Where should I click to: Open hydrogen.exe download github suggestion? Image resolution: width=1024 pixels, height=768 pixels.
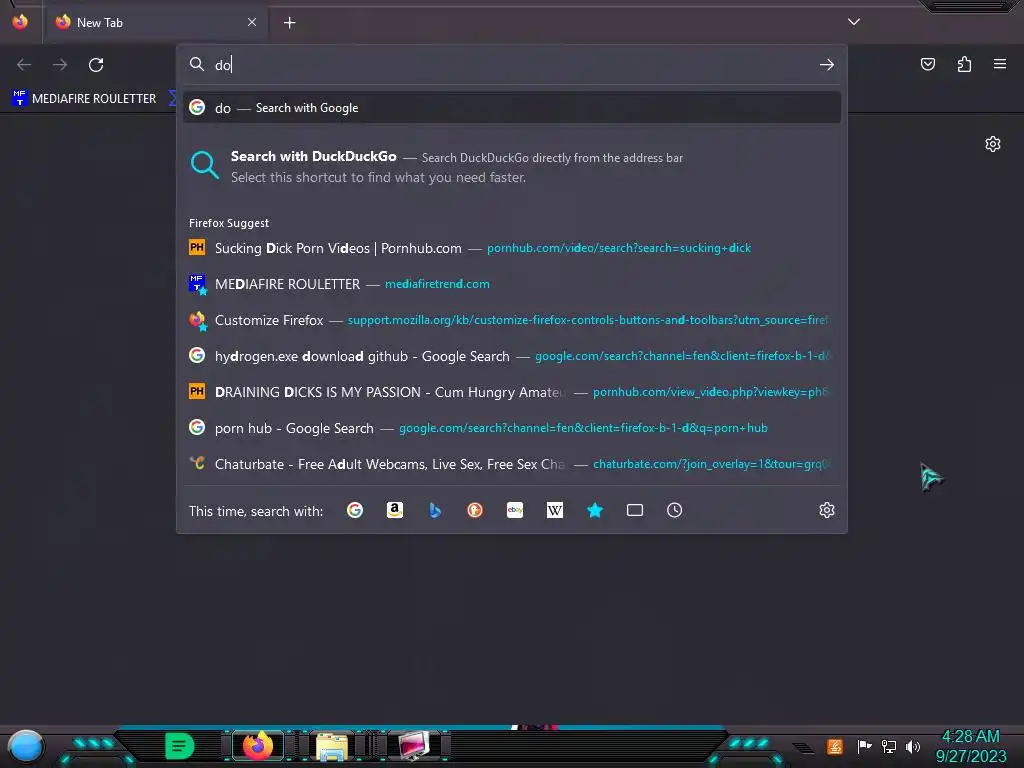click(512, 356)
